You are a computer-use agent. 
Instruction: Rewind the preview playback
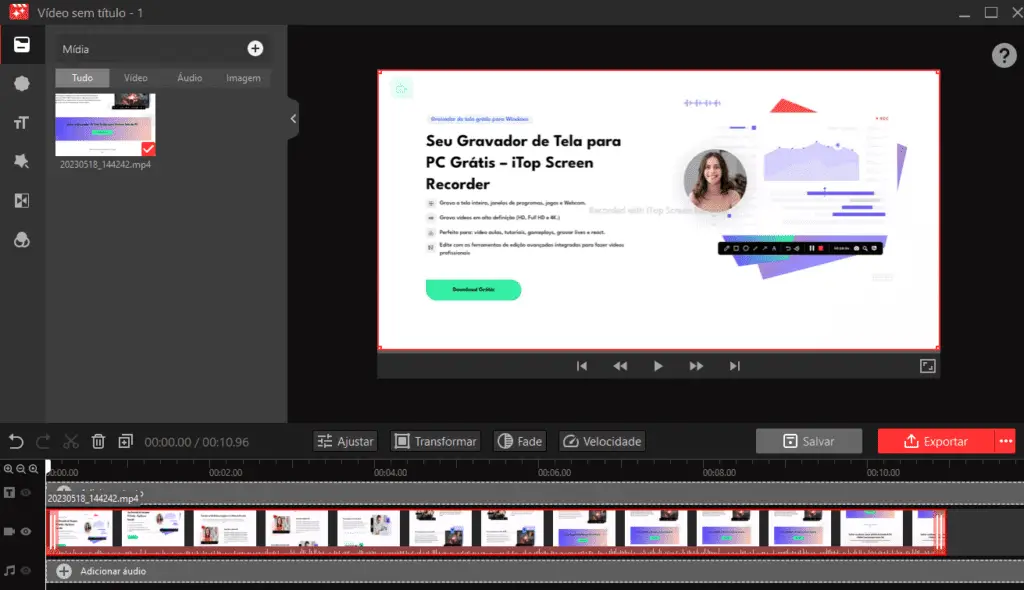coord(620,366)
